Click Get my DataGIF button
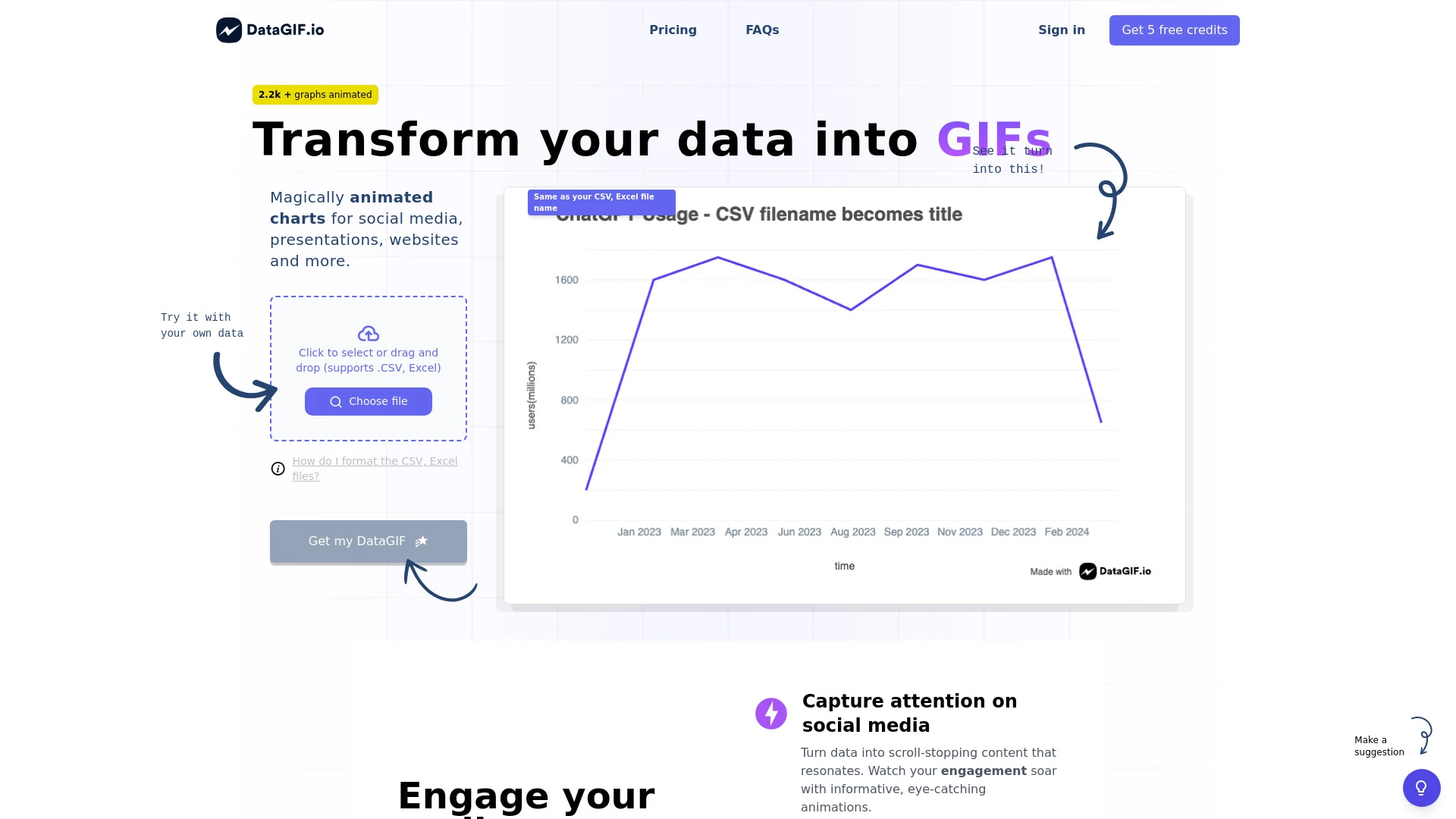This screenshot has width=1456, height=819. 368,540
